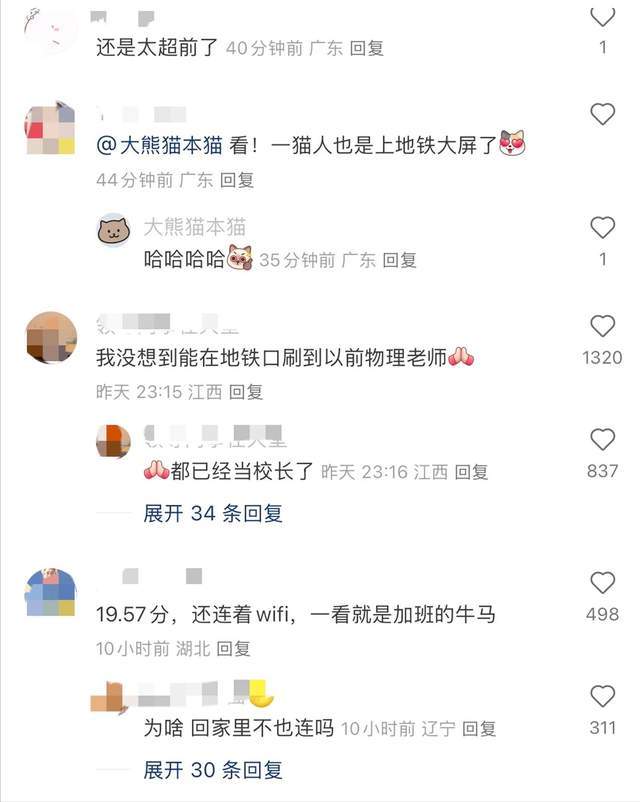Expand the 34 replies thread

pyautogui.click(x=213, y=513)
